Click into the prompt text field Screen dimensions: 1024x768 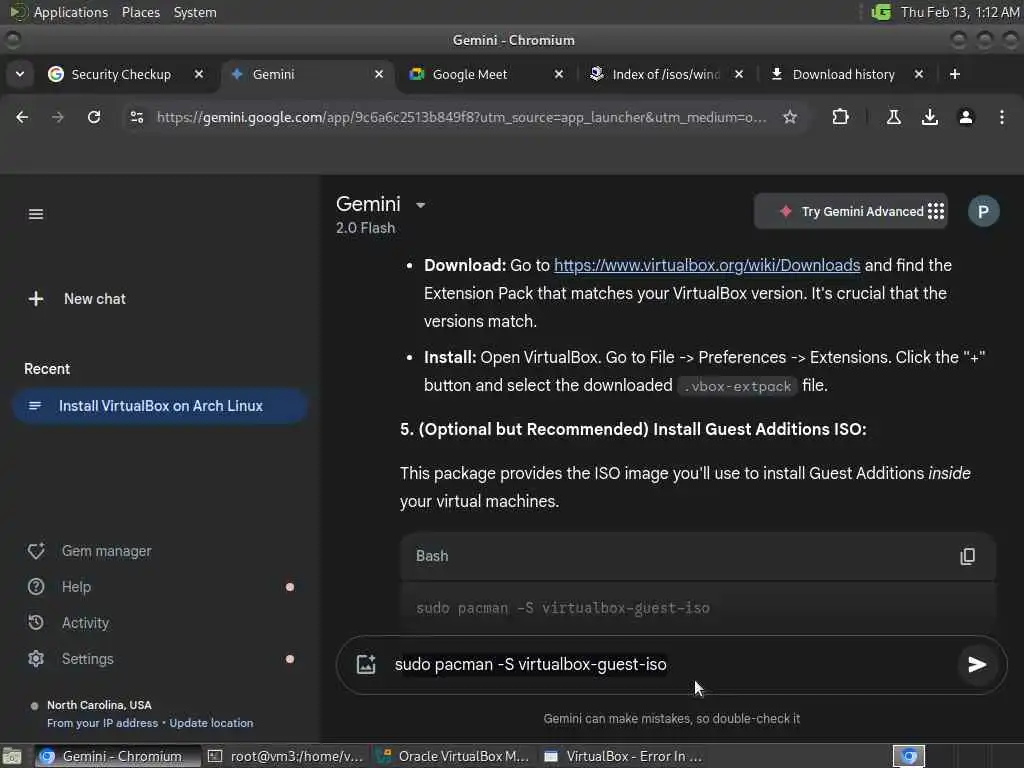[669, 665]
